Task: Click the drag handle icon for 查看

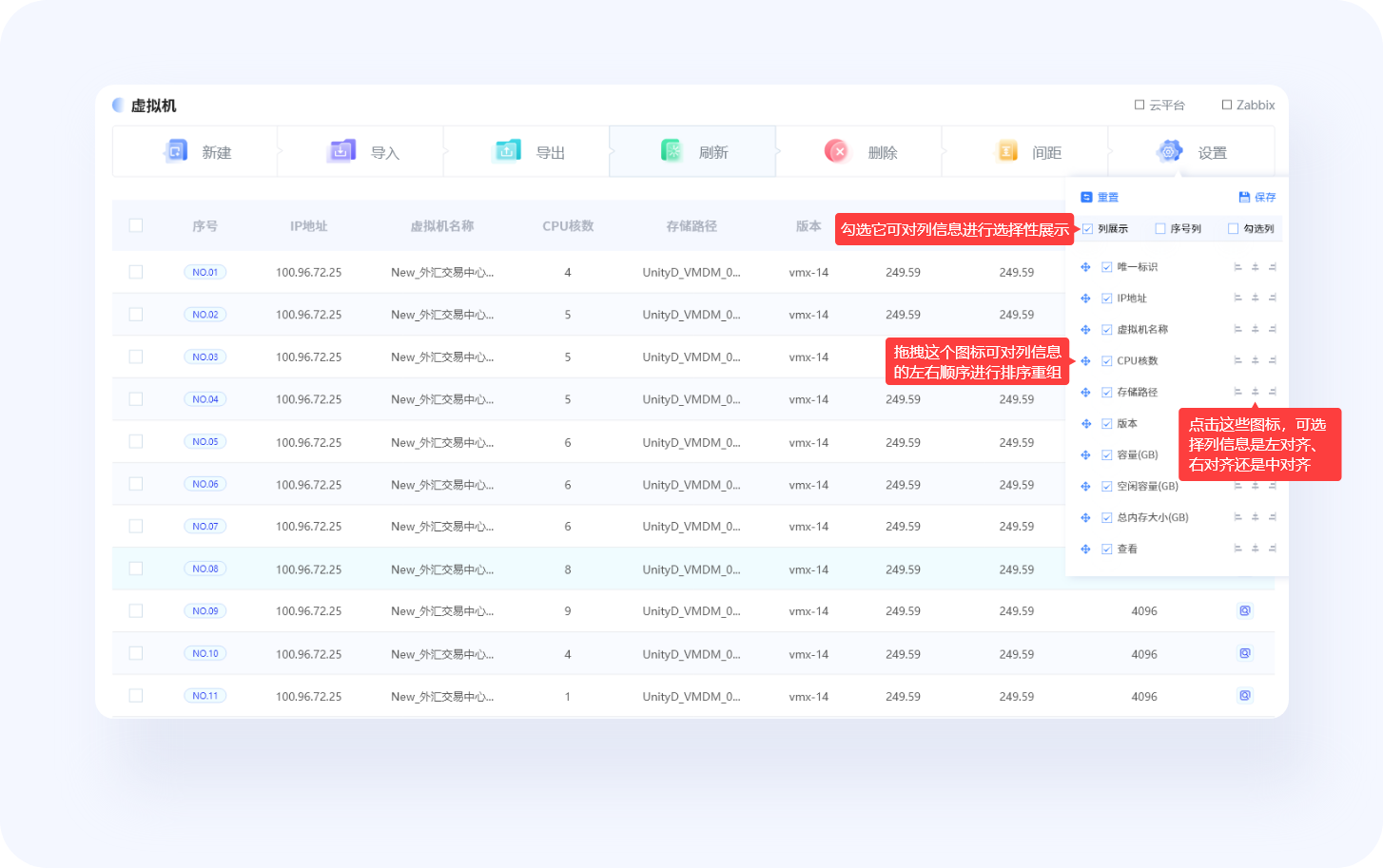Action: [x=1085, y=550]
